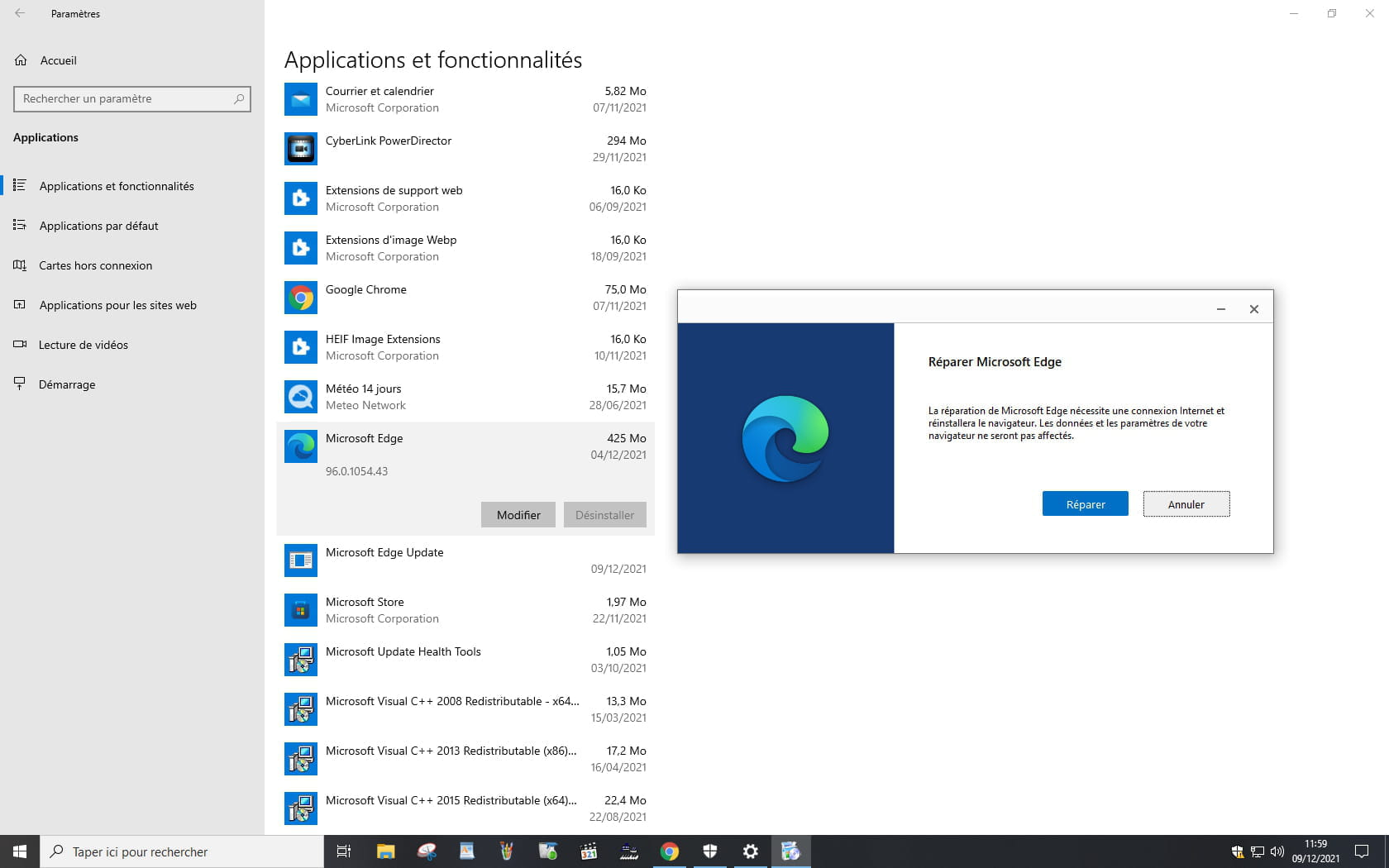The image size is (1389, 868).
Task: Click taskbar search 'Taper ici pour rechercher'
Action: pyautogui.click(x=182, y=851)
